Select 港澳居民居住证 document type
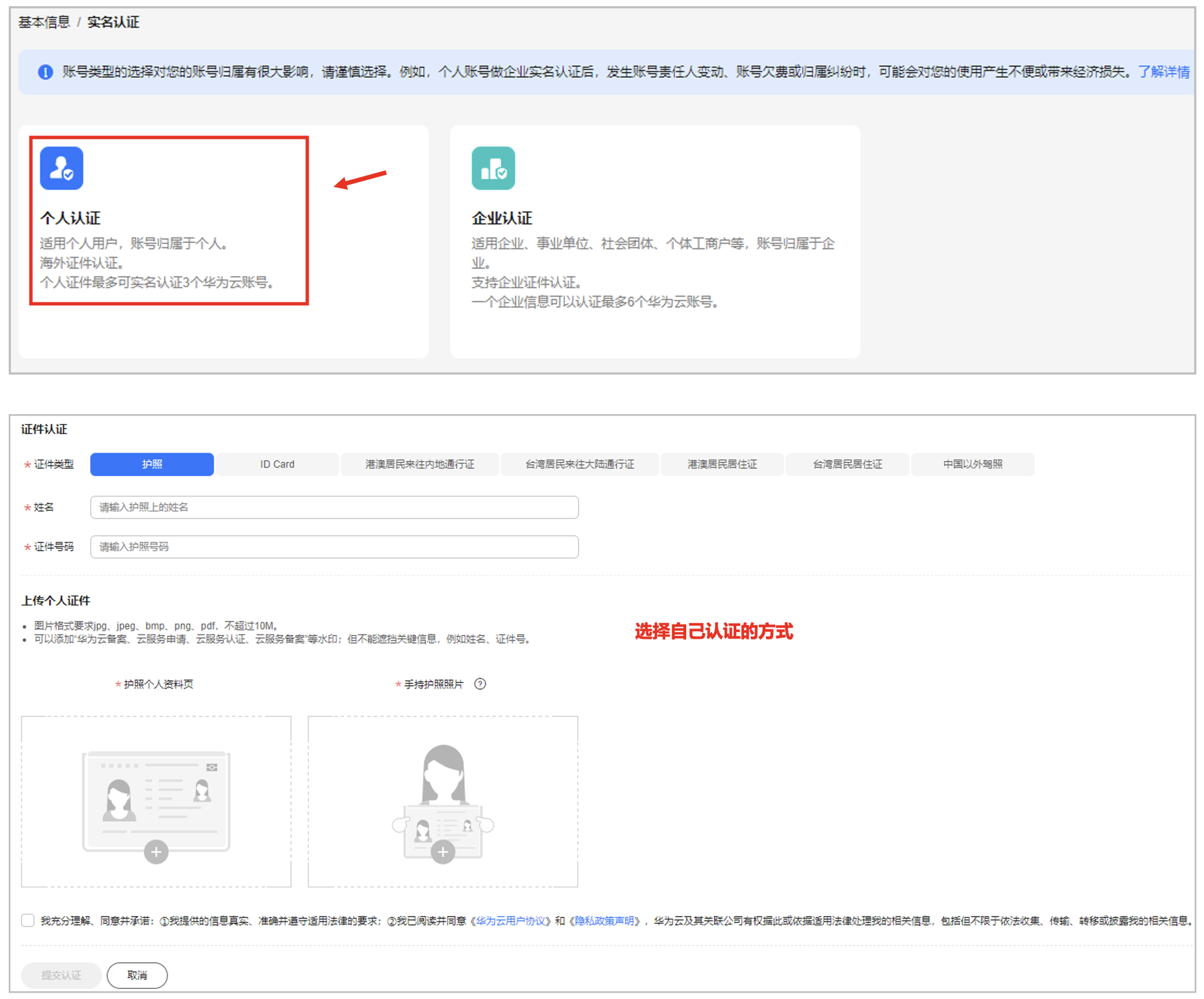This screenshot has width=1204, height=999. click(722, 464)
